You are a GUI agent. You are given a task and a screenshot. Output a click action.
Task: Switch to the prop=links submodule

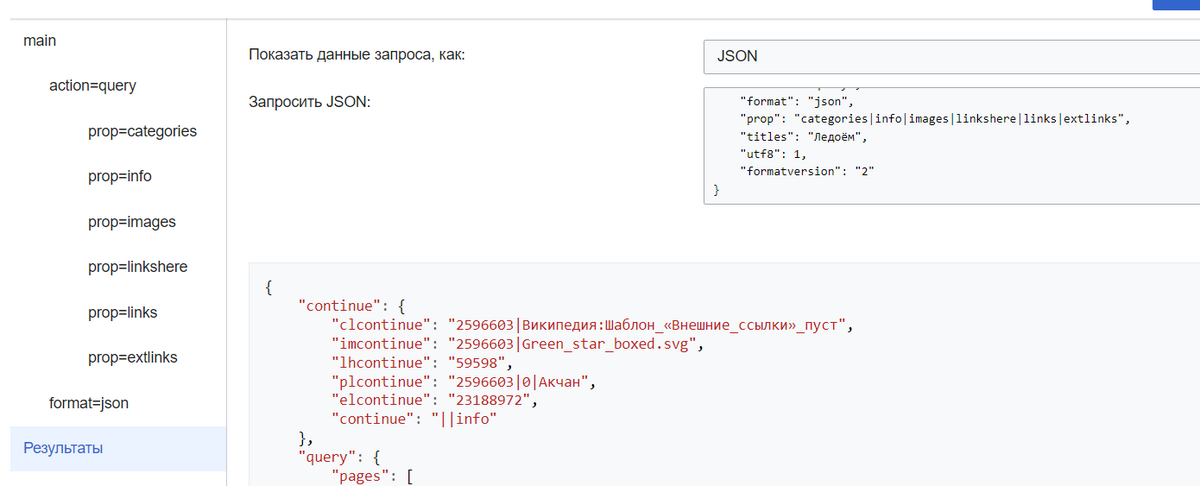click(x=122, y=313)
